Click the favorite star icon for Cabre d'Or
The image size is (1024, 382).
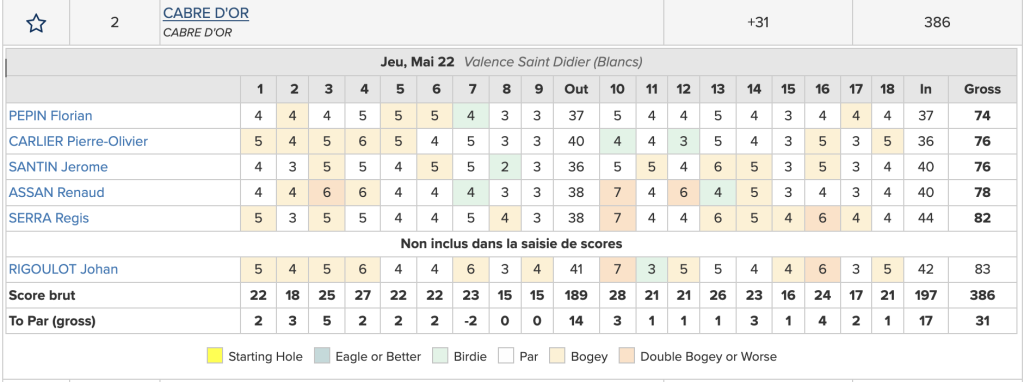tap(36, 24)
